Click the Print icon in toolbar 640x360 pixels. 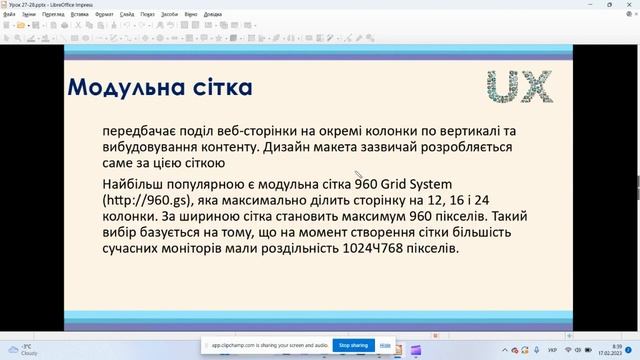point(64,25)
